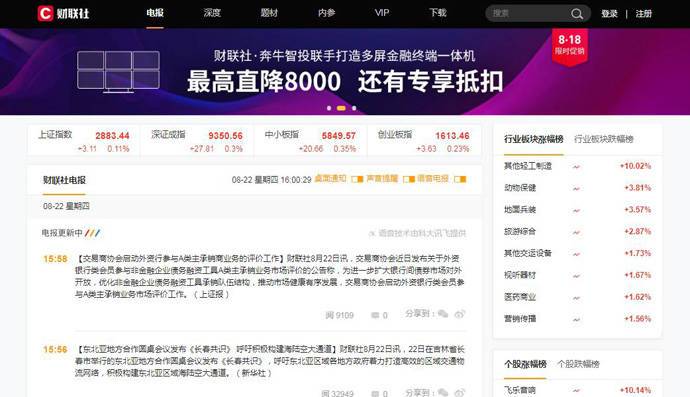Open the VIP navigation tab
Screen dimensions: 690x397
(x=382, y=13)
